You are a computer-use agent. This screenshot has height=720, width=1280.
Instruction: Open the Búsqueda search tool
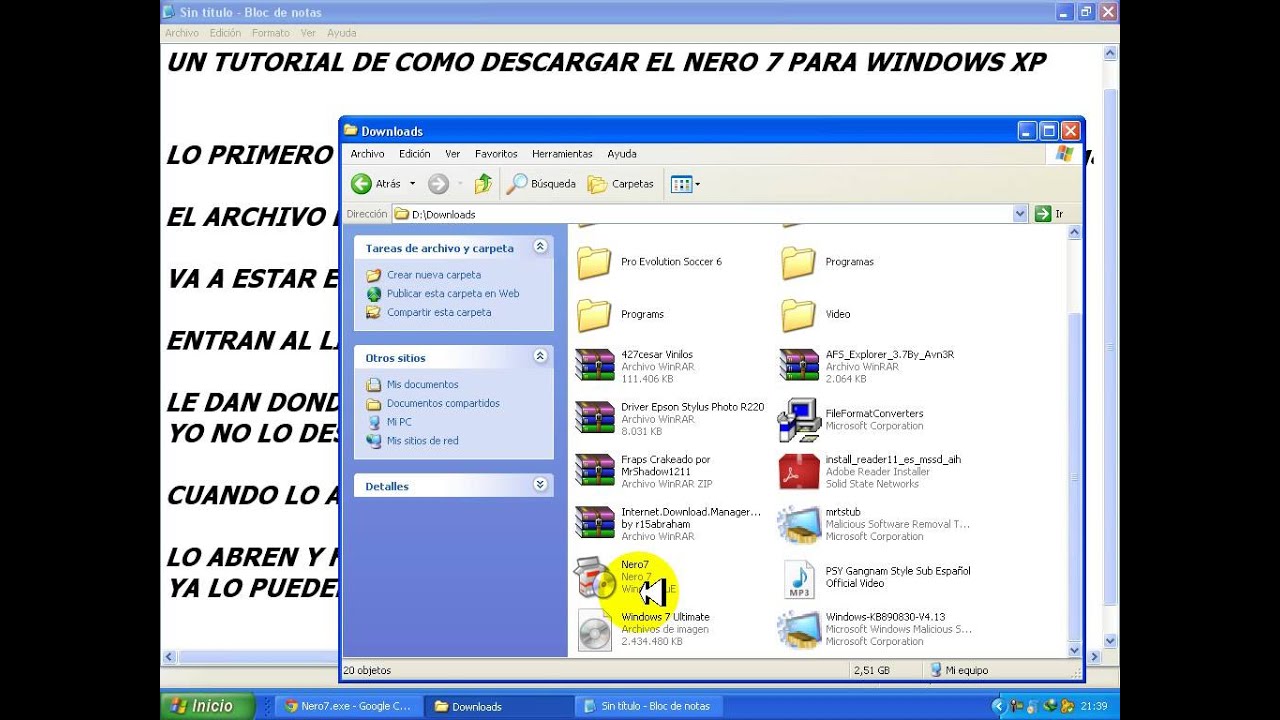point(541,184)
